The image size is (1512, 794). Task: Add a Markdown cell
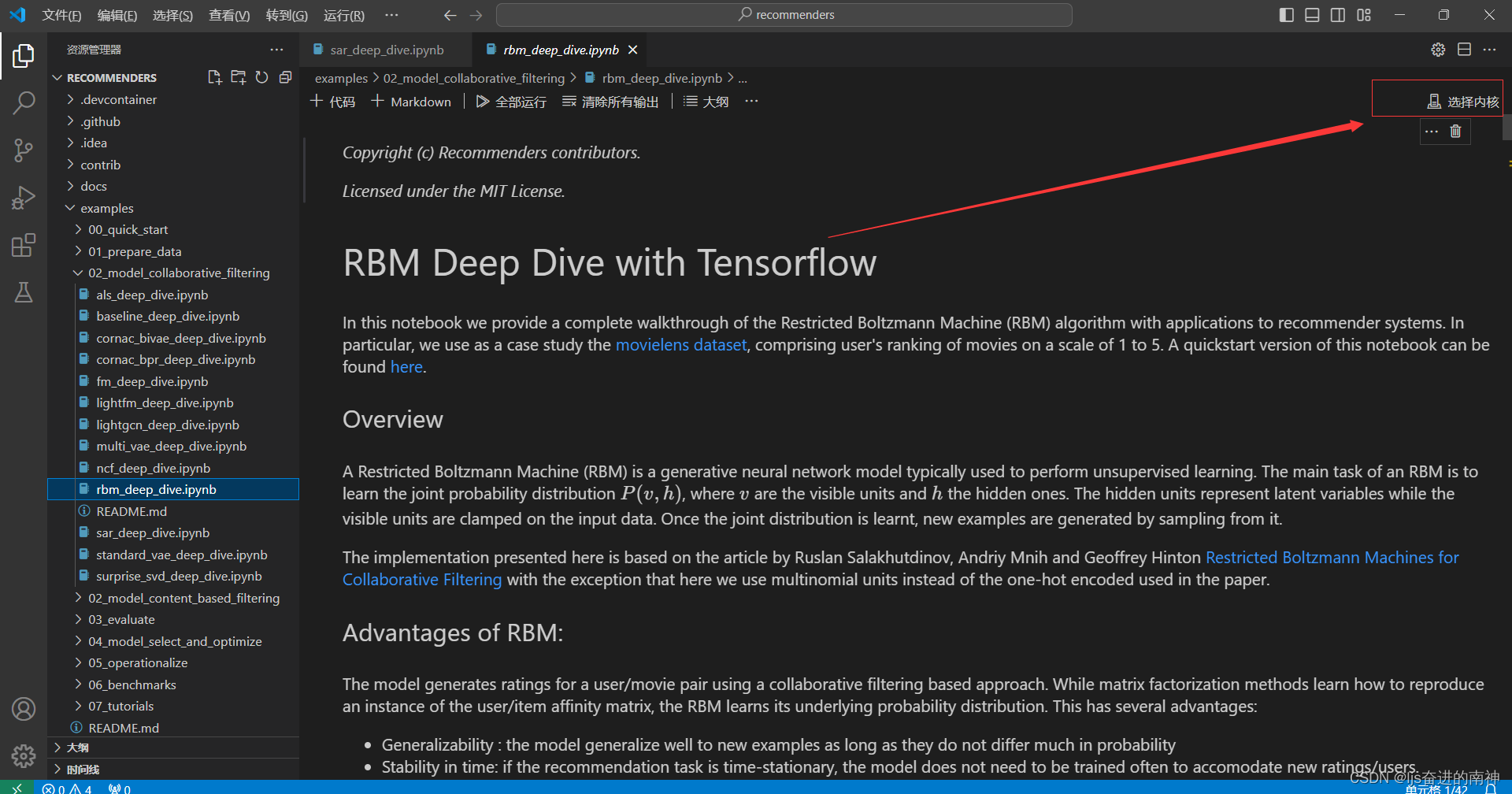[x=411, y=102]
